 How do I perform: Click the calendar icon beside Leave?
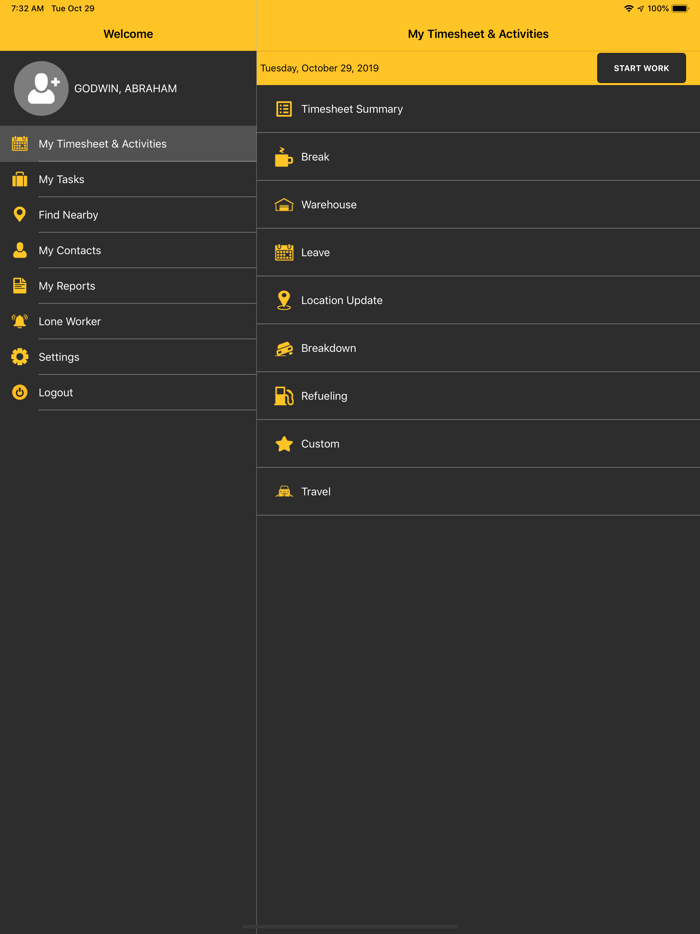pyautogui.click(x=284, y=253)
